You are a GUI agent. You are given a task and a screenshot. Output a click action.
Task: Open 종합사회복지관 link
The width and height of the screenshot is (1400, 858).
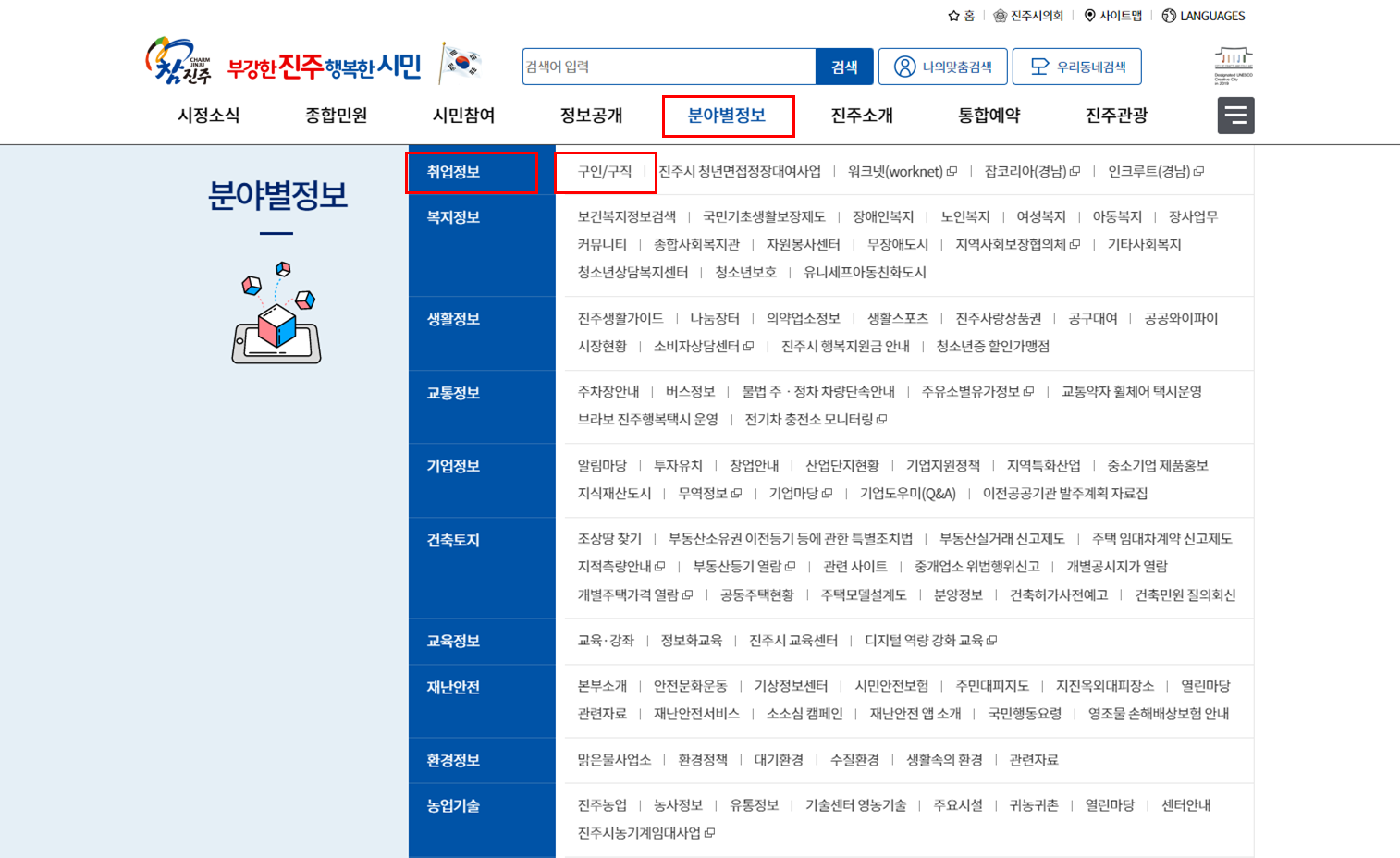[696, 244]
